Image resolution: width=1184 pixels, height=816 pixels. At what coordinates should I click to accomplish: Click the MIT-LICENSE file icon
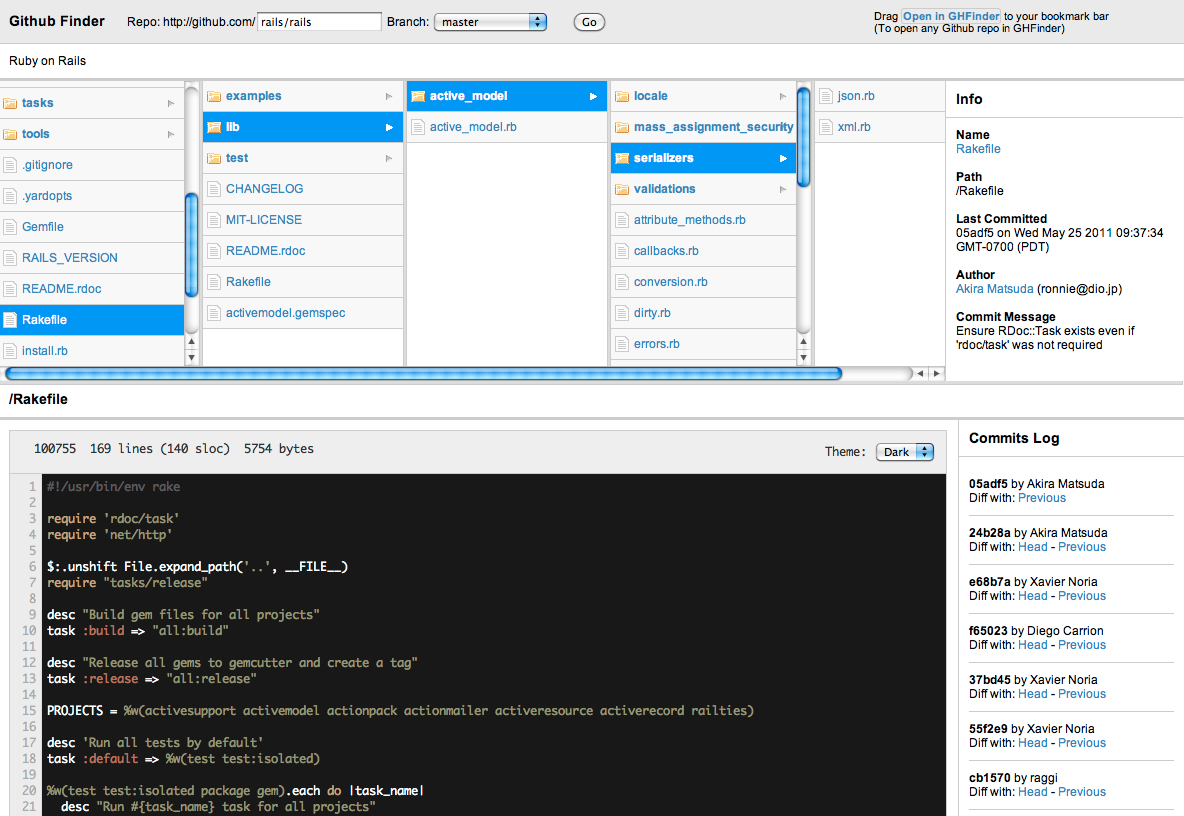click(214, 220)
